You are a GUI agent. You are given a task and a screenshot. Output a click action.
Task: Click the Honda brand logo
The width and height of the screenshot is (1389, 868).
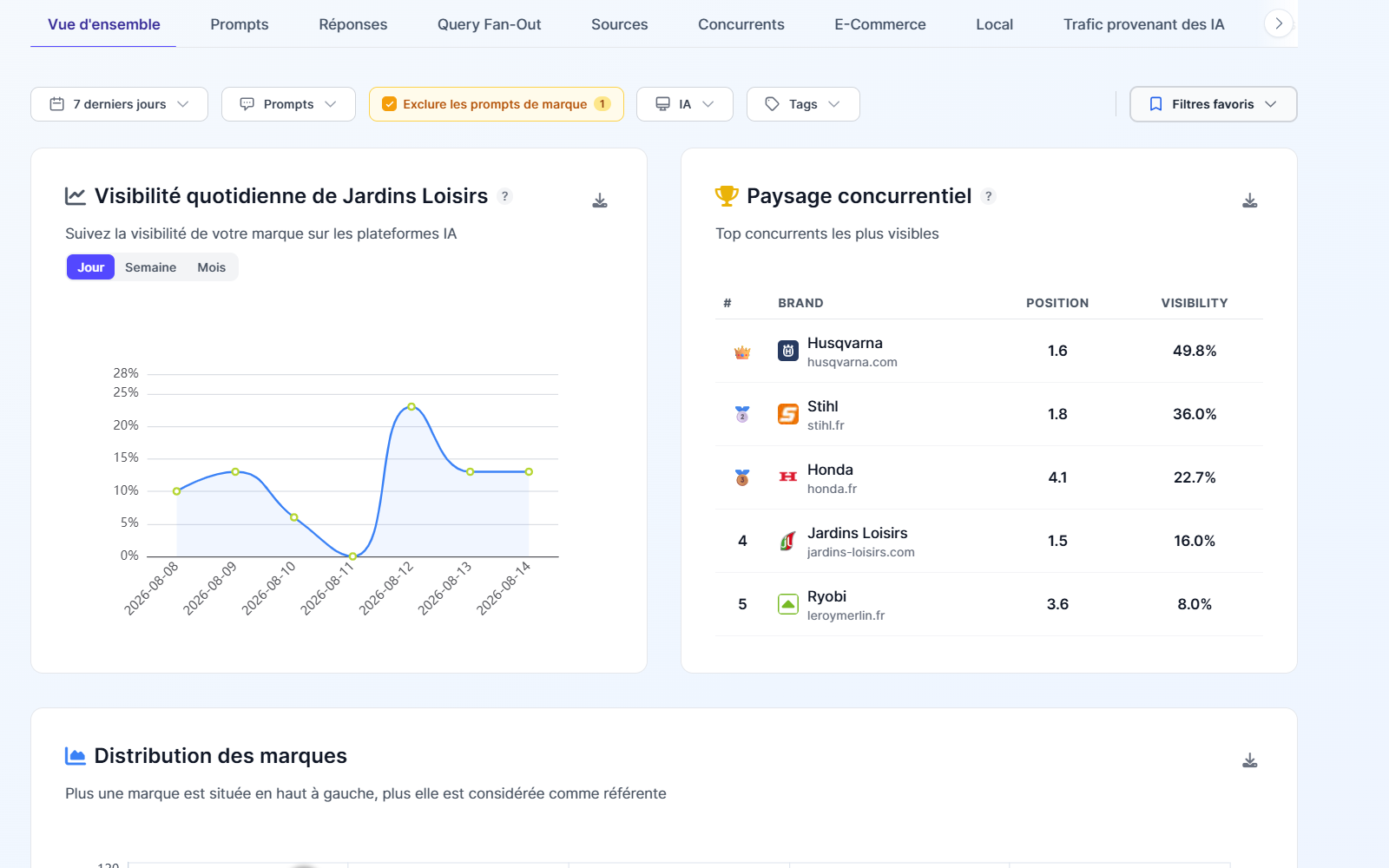[x=788, y=477]
